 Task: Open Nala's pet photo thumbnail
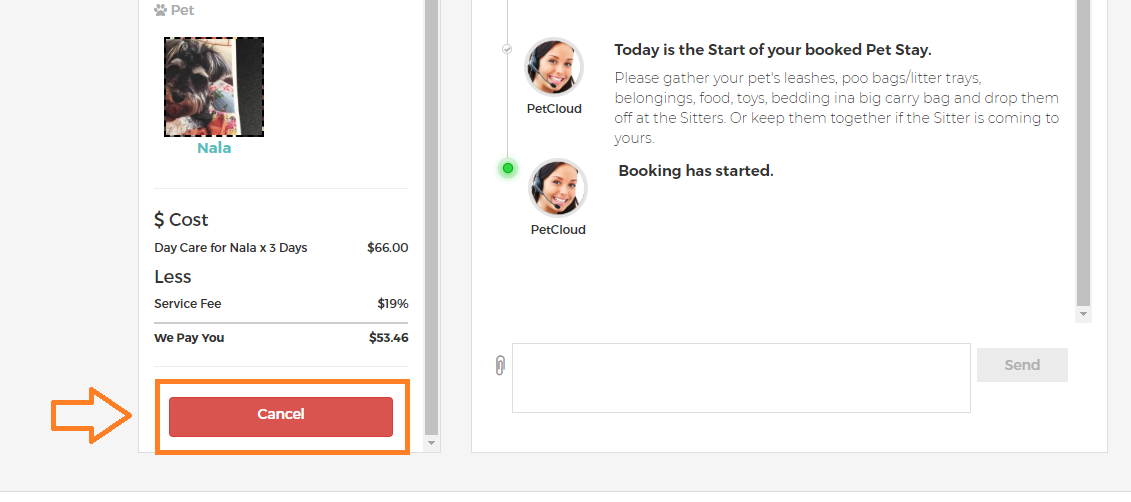point(214,87)
